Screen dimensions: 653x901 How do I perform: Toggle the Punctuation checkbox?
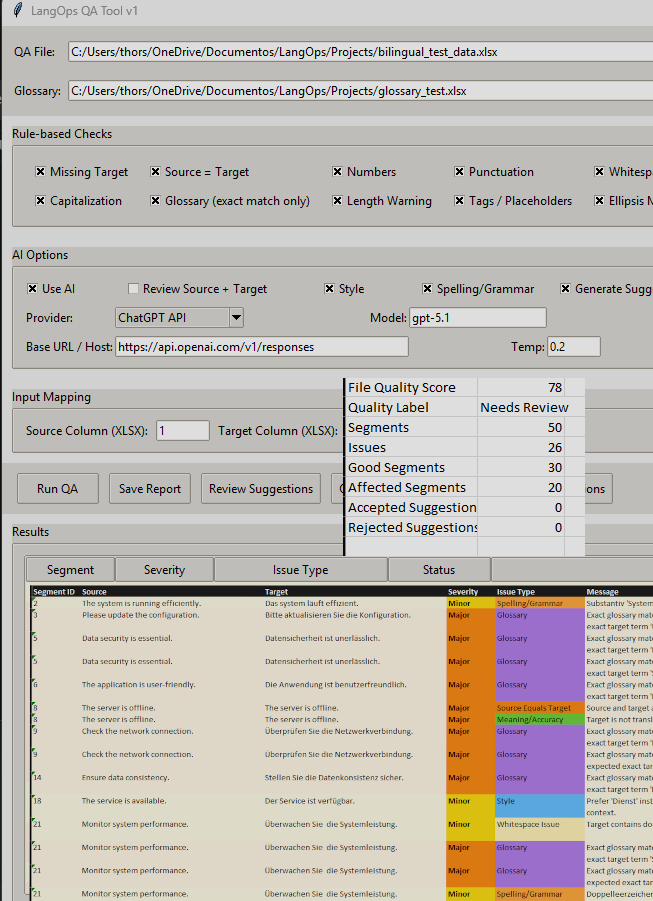460,172
